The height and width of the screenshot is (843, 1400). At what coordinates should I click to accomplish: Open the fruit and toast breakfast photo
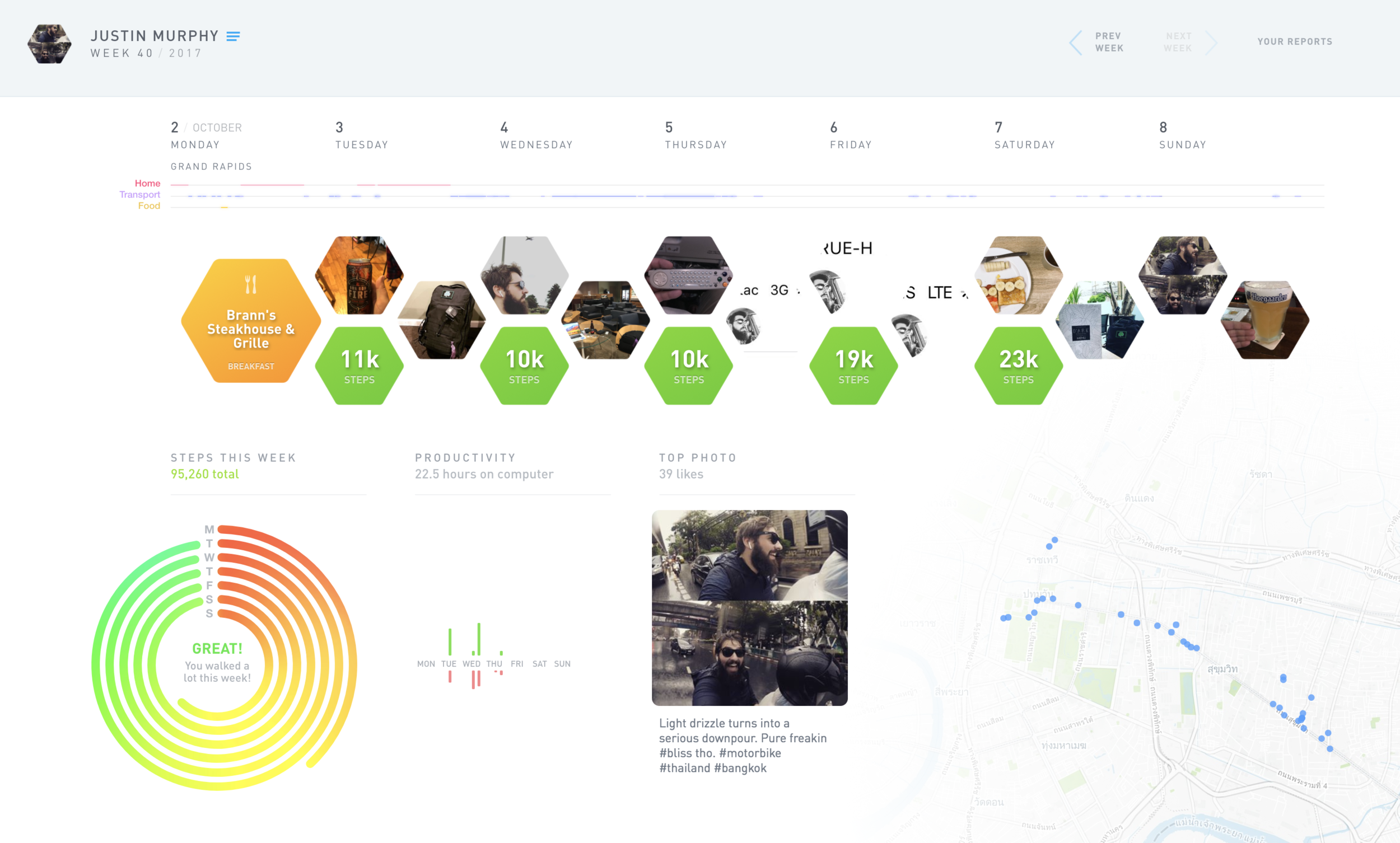coord(1018,275)
